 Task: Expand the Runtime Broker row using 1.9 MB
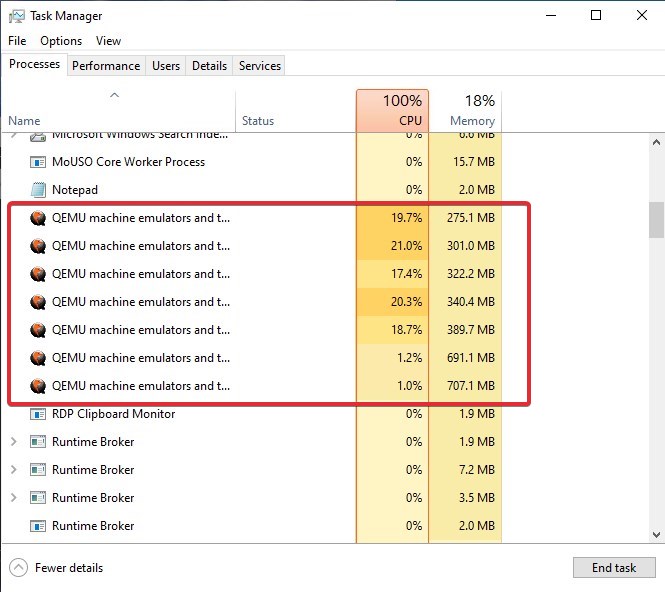[13, 442]
